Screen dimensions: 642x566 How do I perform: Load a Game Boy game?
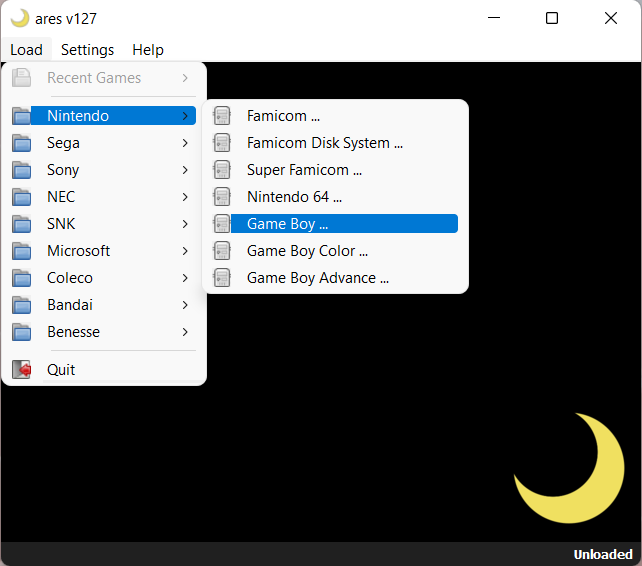click(335, 224)
